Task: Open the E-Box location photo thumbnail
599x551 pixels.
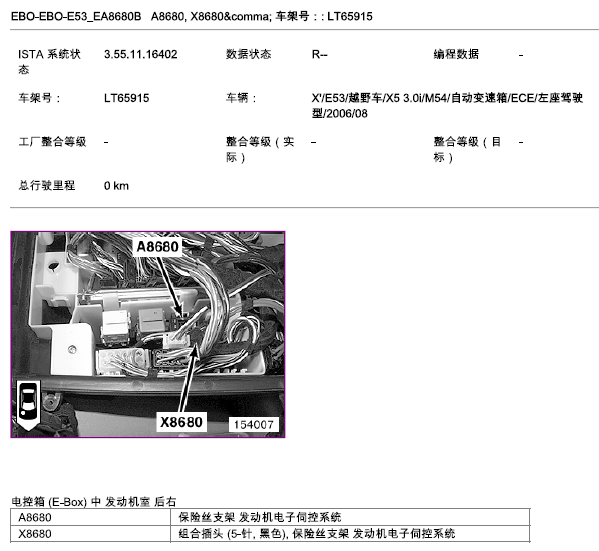Action: [148, 334]
